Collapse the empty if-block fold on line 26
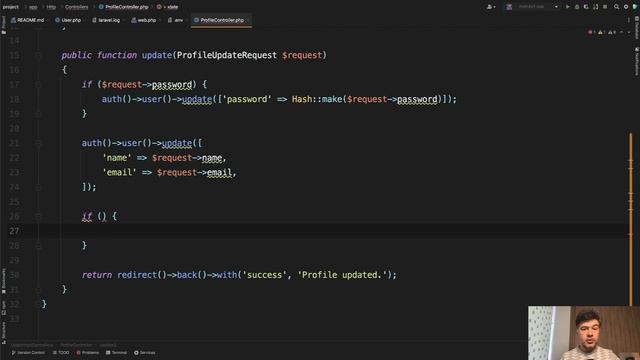Image resolution: width=640 pixels, height=360 pixels. (38, 216)
